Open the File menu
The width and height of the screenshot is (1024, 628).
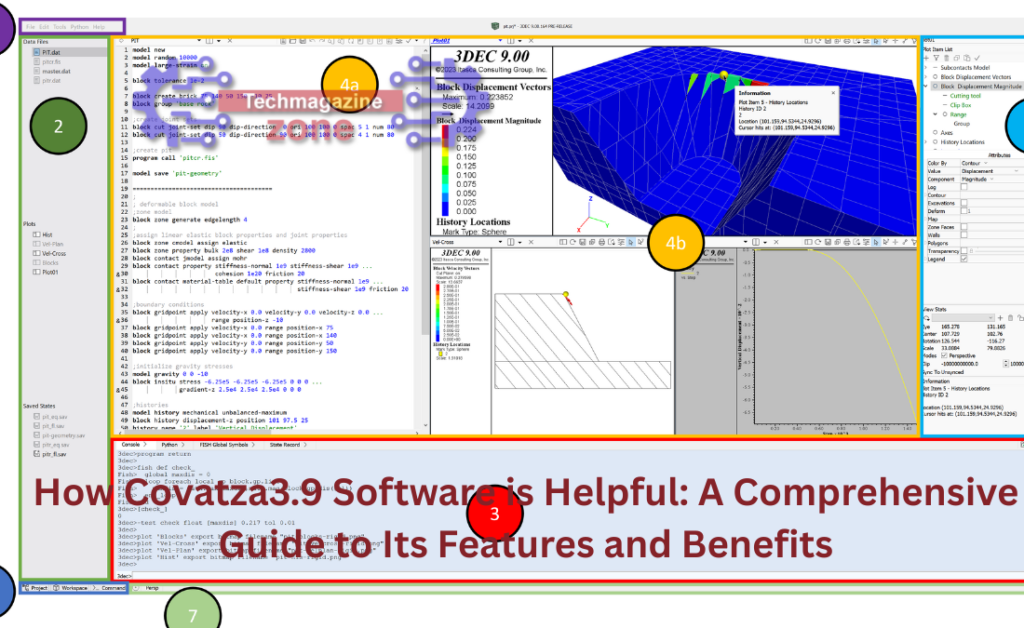coord(30,27)
